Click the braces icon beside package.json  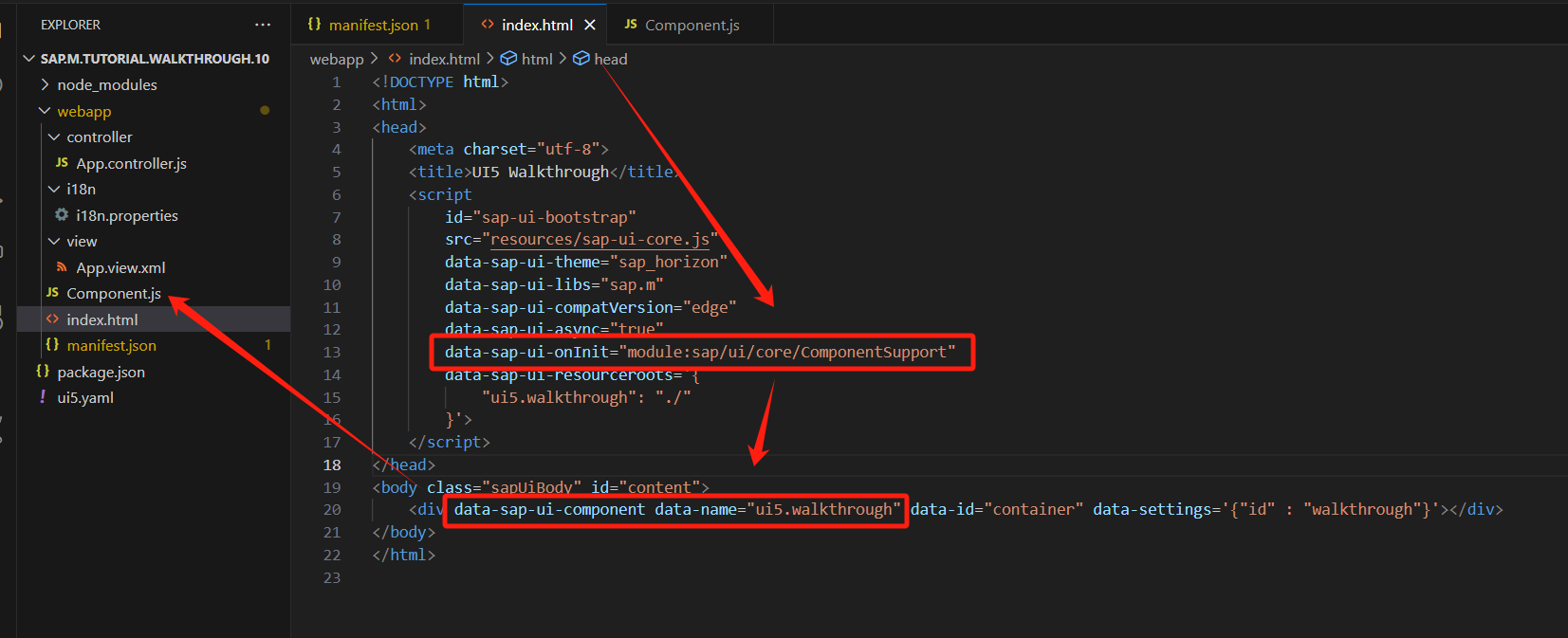(x=43, y=372)
